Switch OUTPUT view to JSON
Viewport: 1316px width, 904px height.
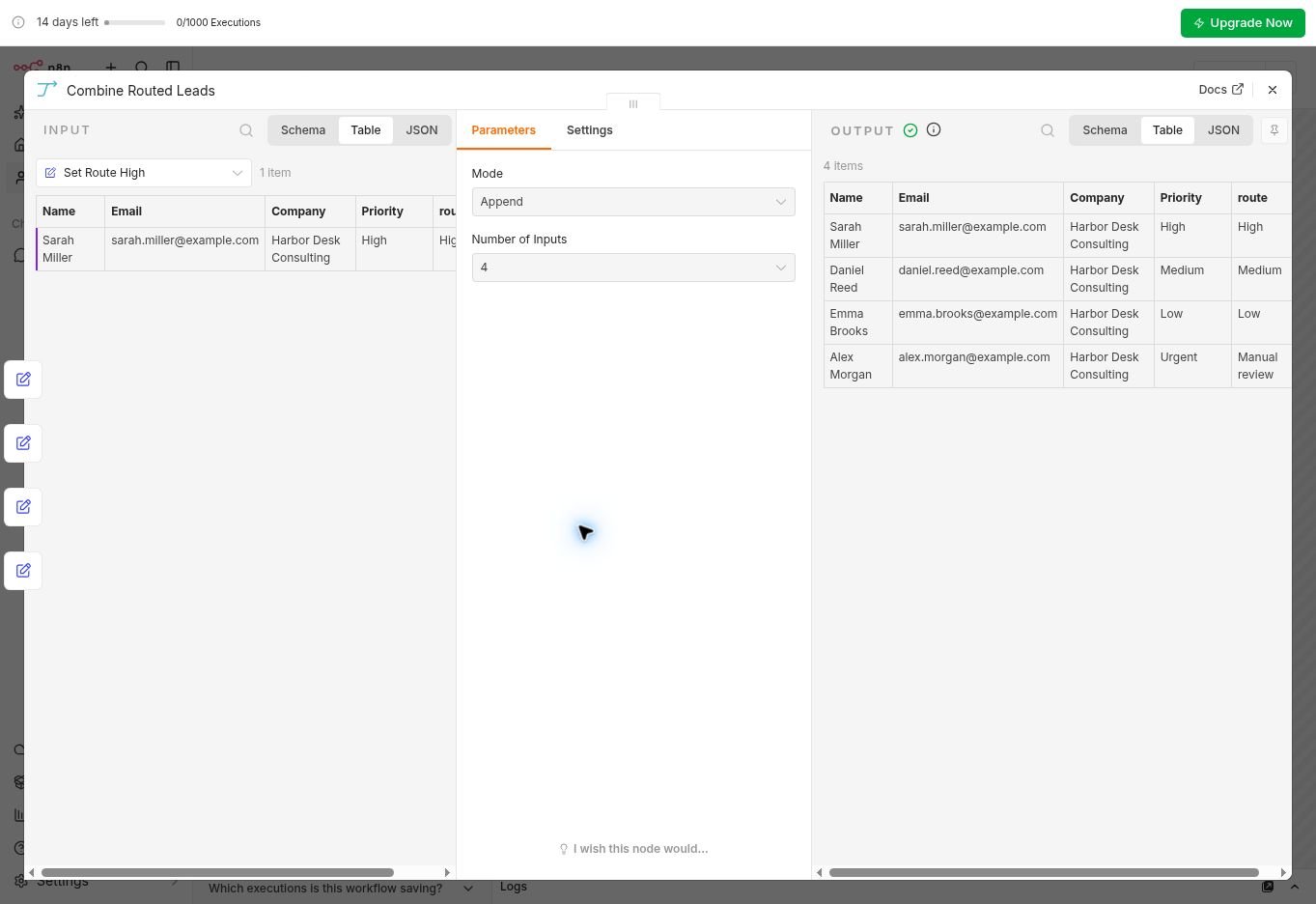[x=1223, y=130]
